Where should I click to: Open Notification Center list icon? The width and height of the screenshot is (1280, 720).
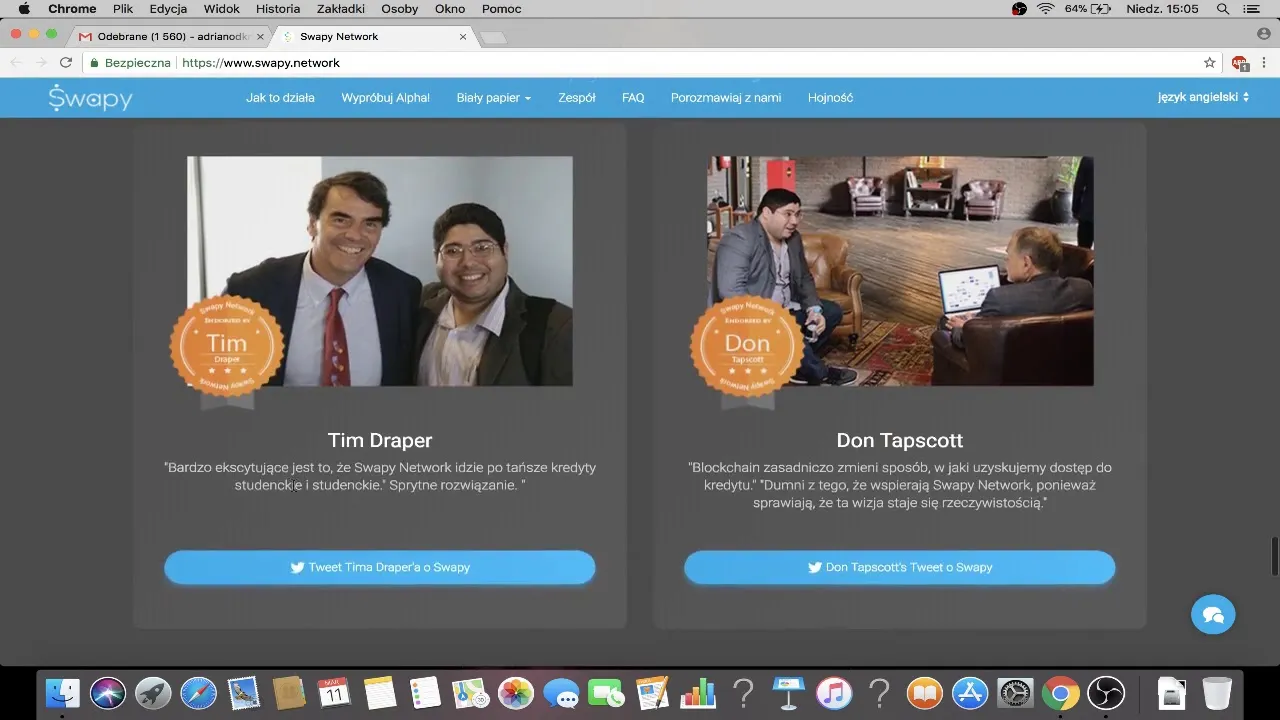[1252, 9]
